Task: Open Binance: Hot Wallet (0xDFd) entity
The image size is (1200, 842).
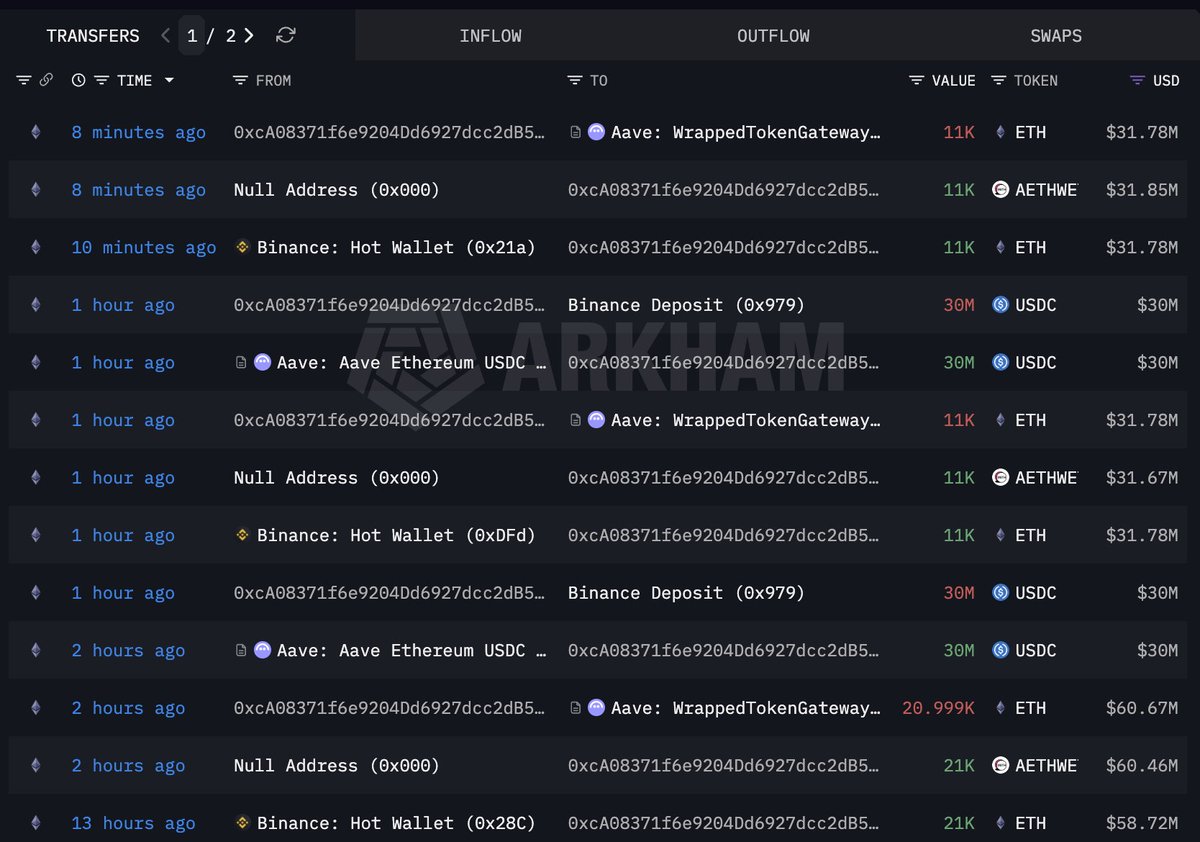Action: point(395,536)
